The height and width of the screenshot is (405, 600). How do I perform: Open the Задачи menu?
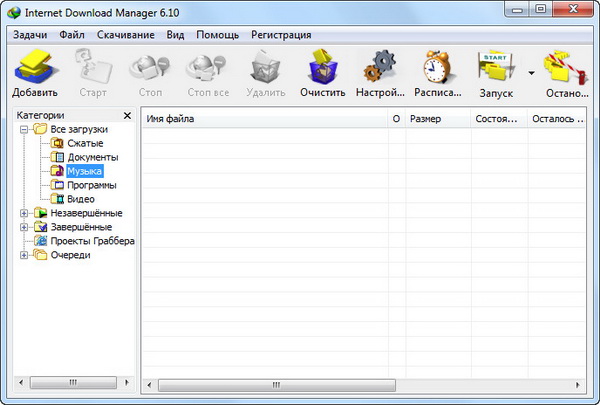30,35
